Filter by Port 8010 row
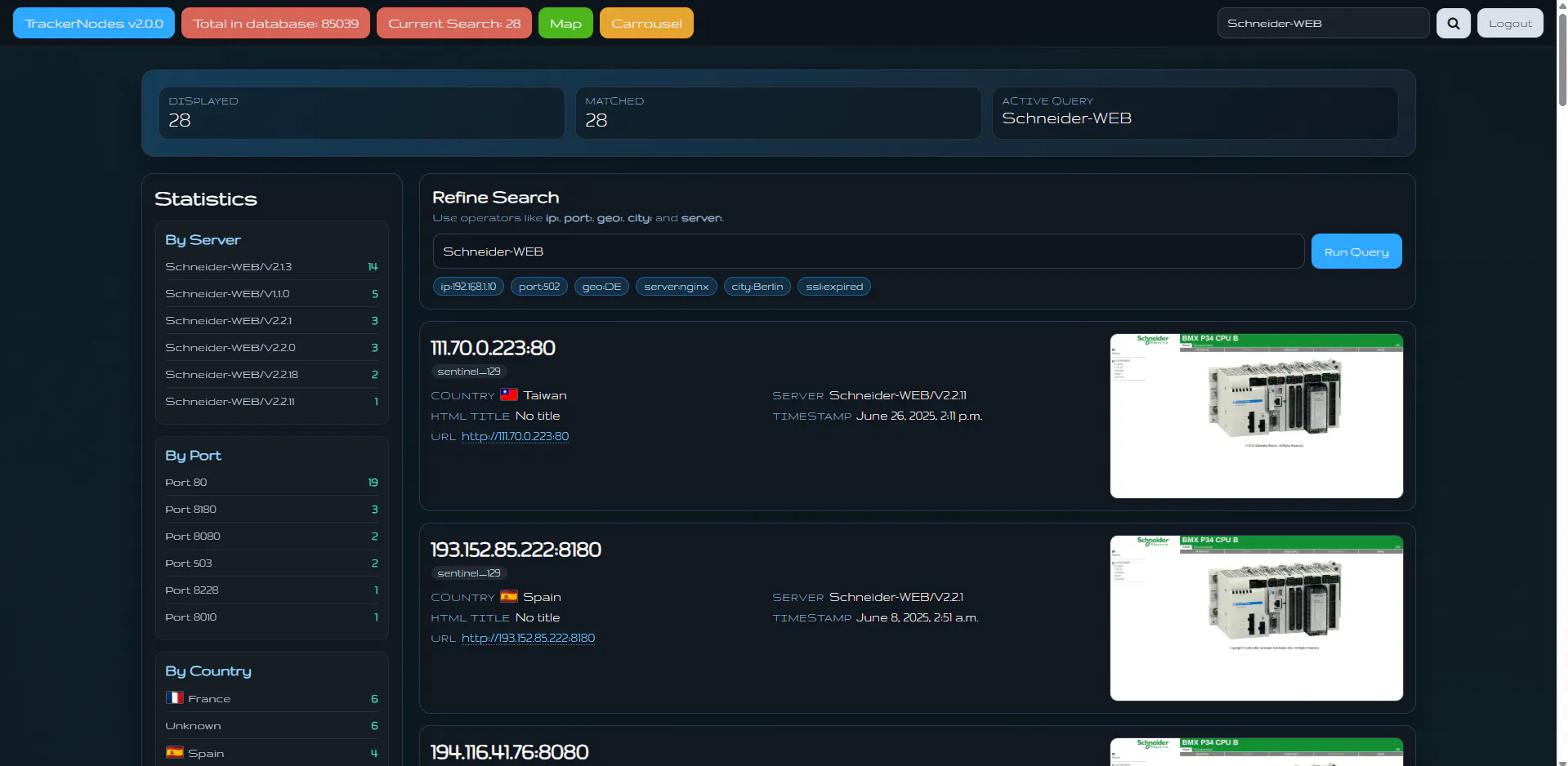Screen dimensions: 1568x766 (271, 617)
